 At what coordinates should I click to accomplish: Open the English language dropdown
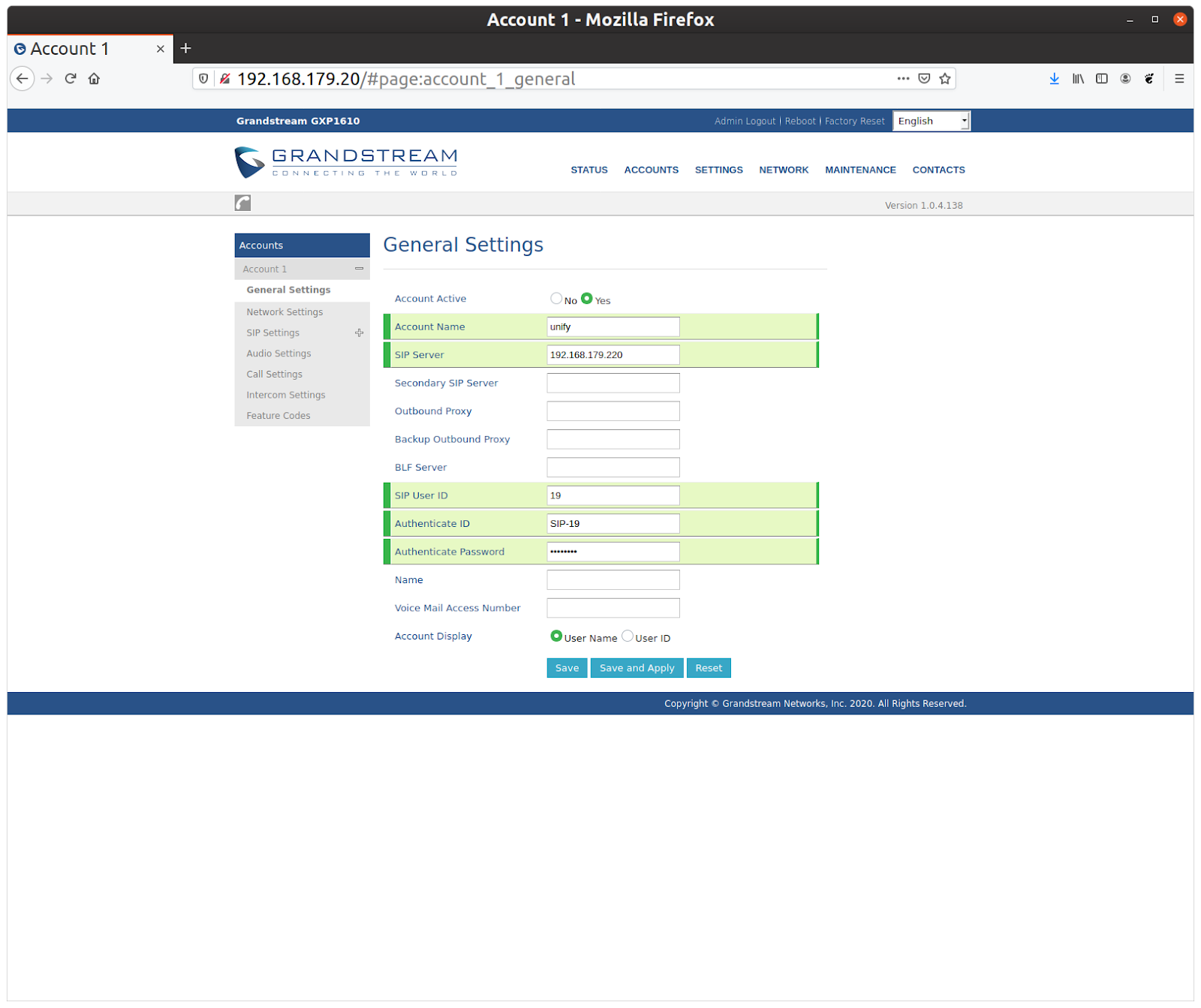[x=932, y=121]
